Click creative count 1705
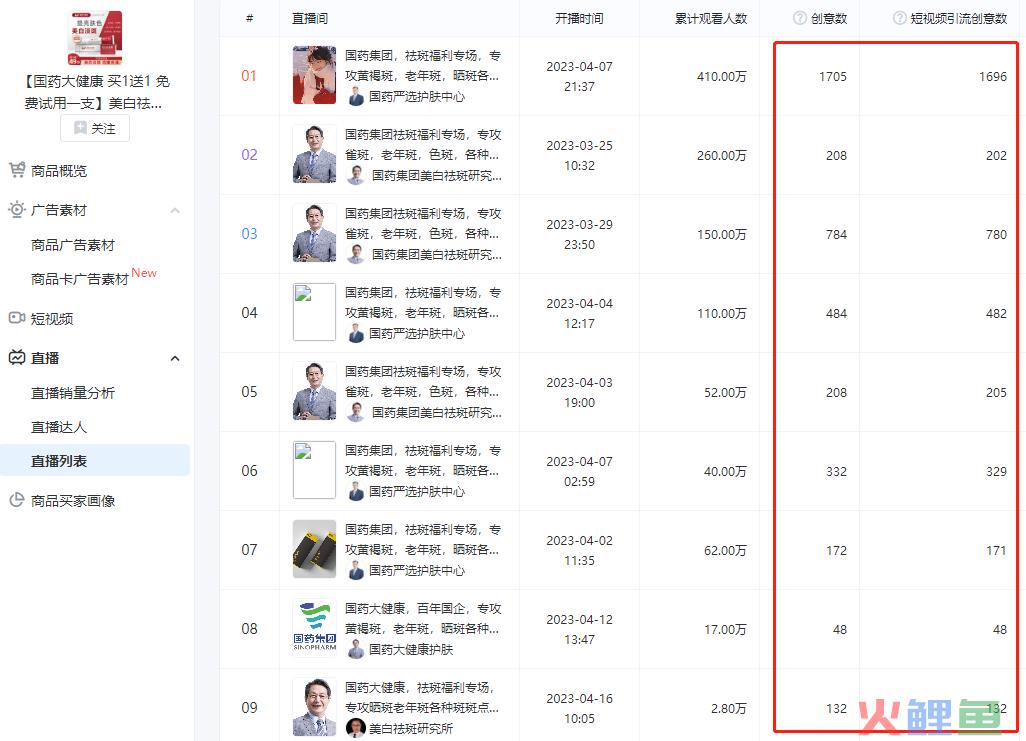1026x741 pixels. 832,77
